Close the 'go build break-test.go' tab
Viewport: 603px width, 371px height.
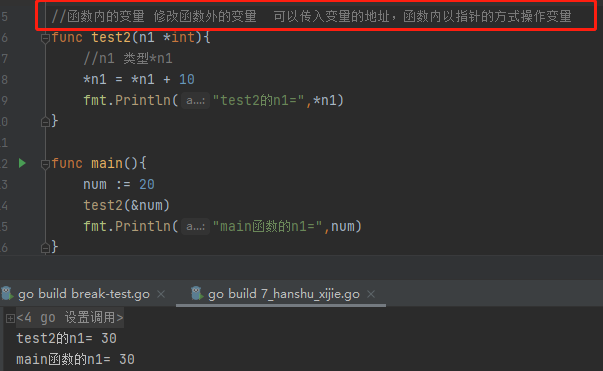click(161, 294)
